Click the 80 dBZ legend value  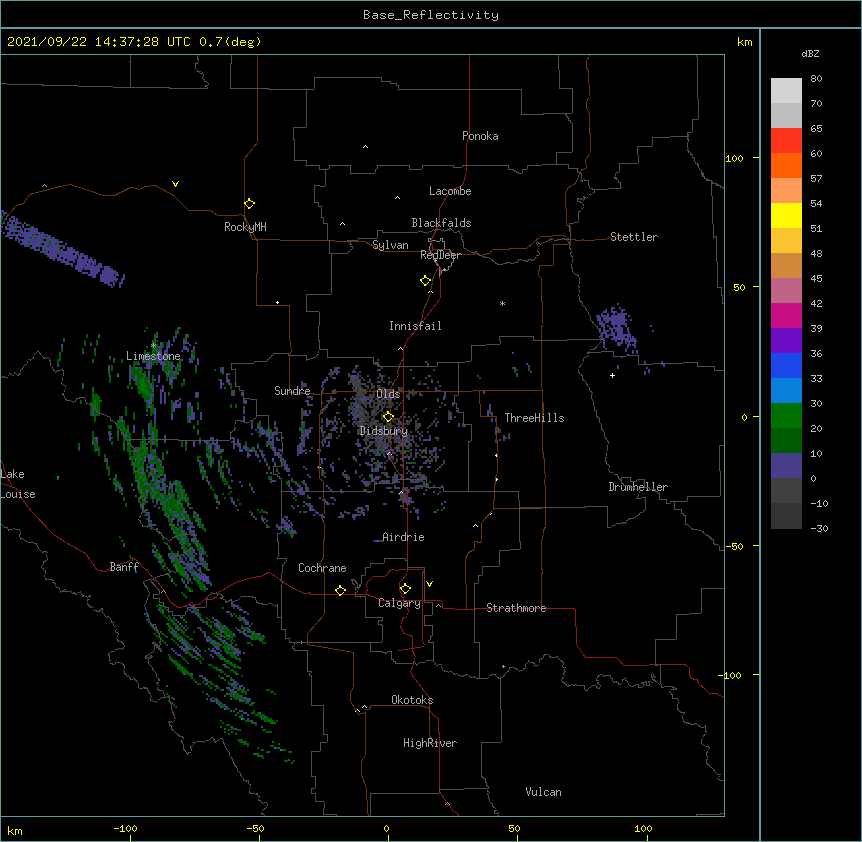pos(816,79)
